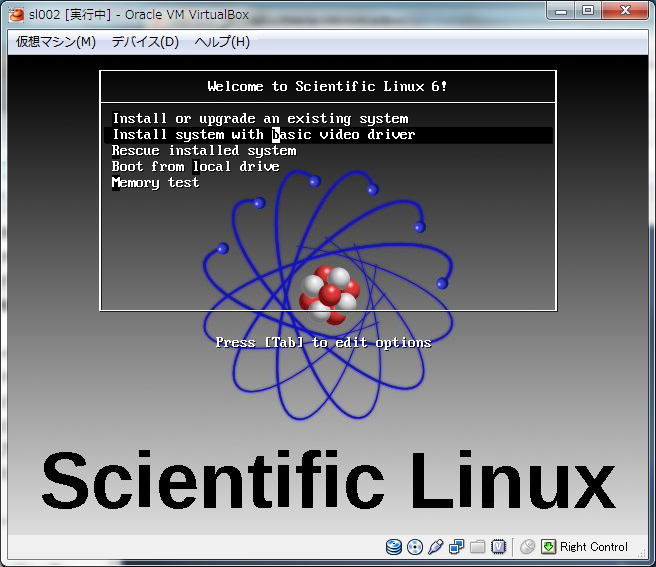This screenshot has width=656, height=567.
Task: Click the window resize grip corner
Action: point(641,553)
